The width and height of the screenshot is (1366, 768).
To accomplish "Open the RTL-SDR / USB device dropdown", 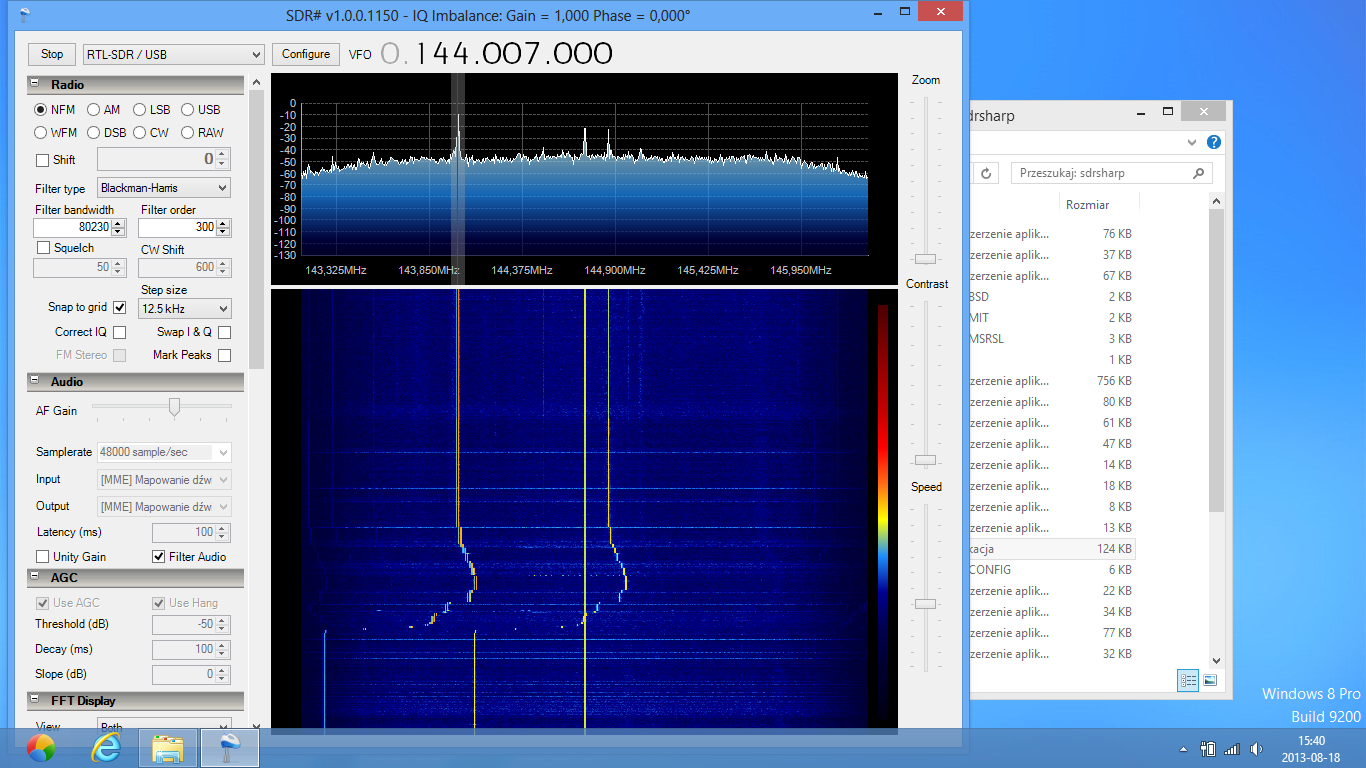I will tap(172, 54).
